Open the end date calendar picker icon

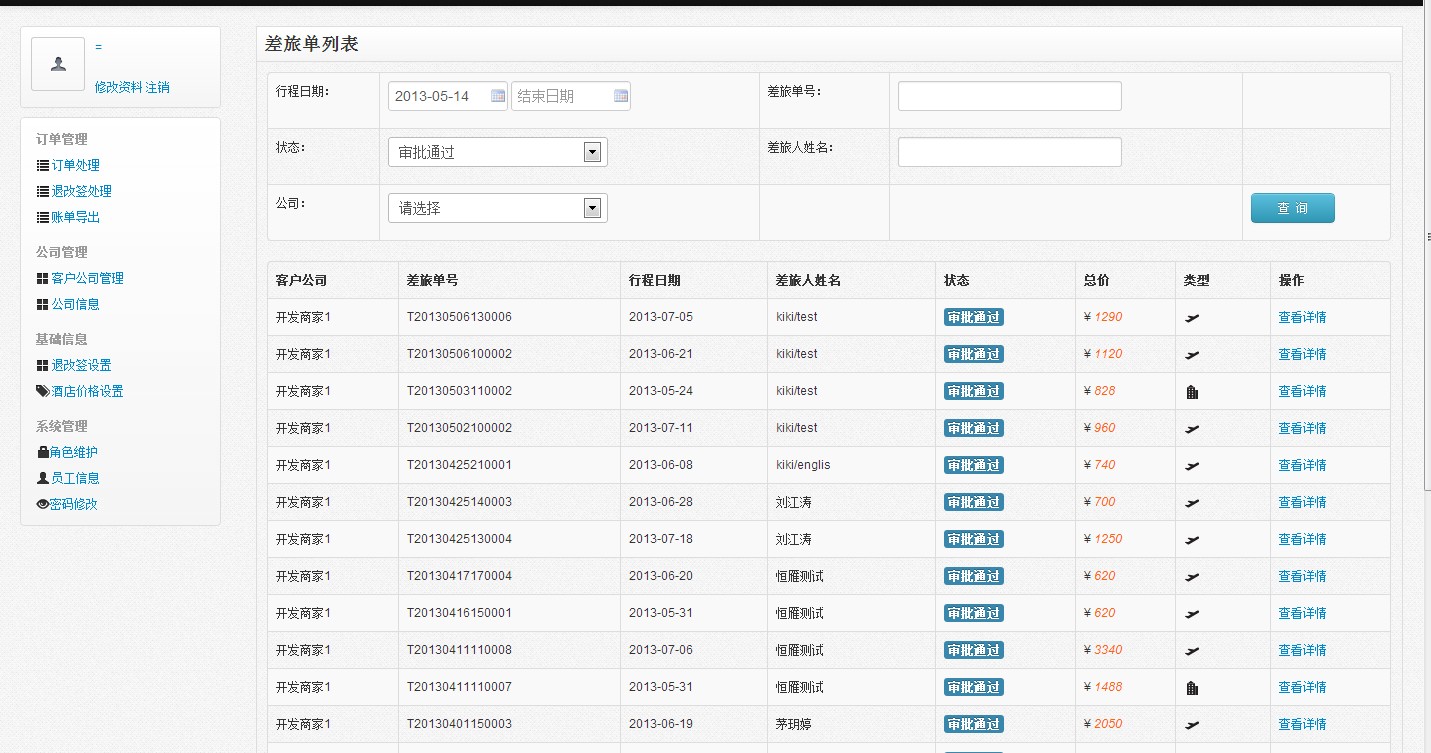click(x=621, y=96)
